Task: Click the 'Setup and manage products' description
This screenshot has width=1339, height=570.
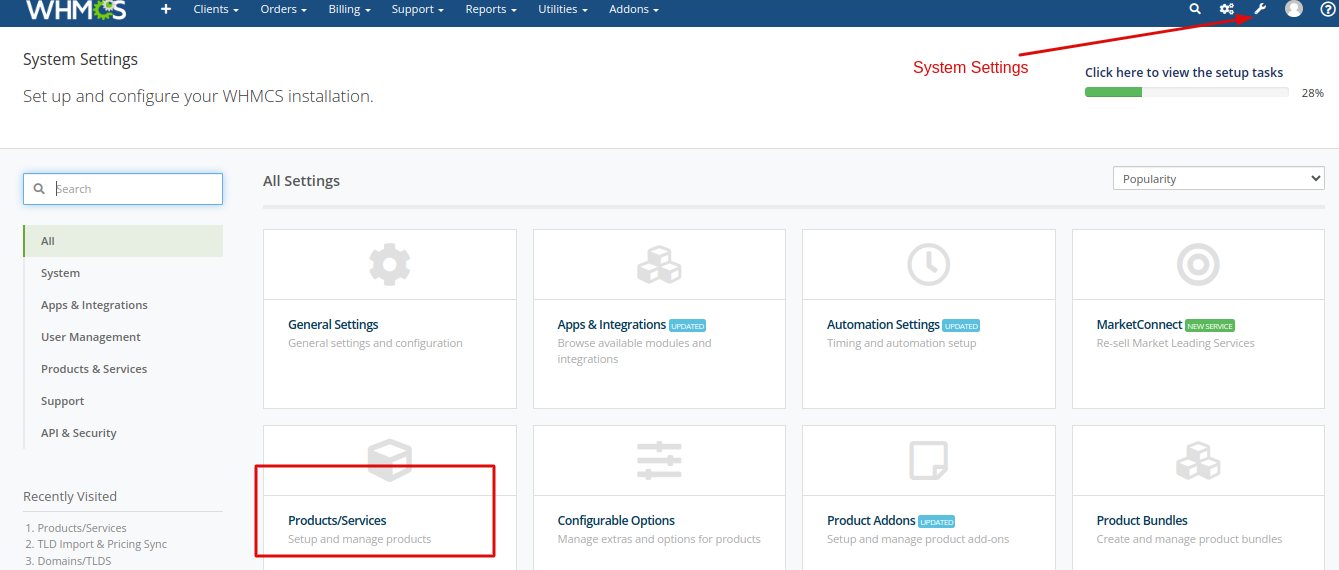Action: pyautogui.click(x=360, y=539)
